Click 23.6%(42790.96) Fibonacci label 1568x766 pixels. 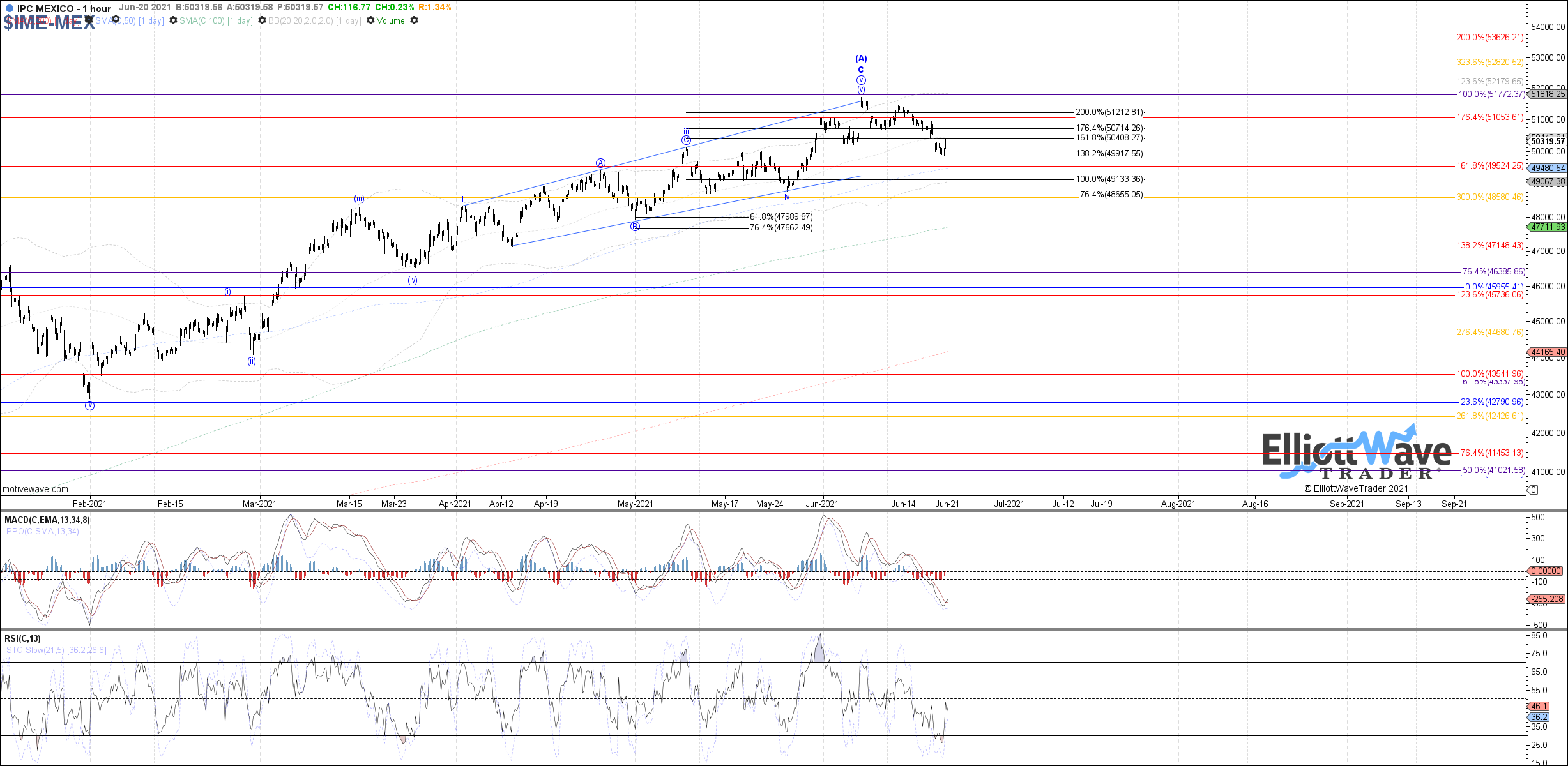[x=1492, y=402]
